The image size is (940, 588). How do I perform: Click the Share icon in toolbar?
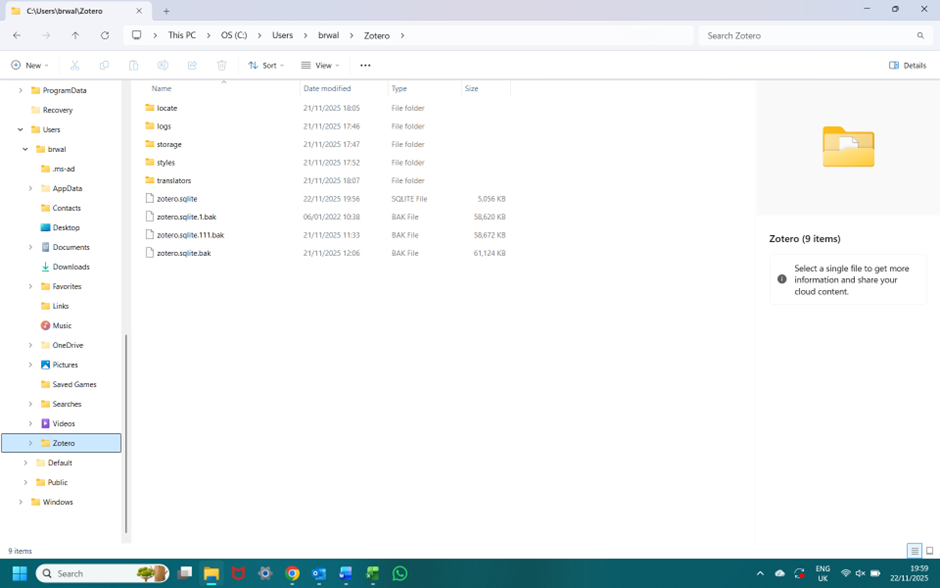(192, 65)
